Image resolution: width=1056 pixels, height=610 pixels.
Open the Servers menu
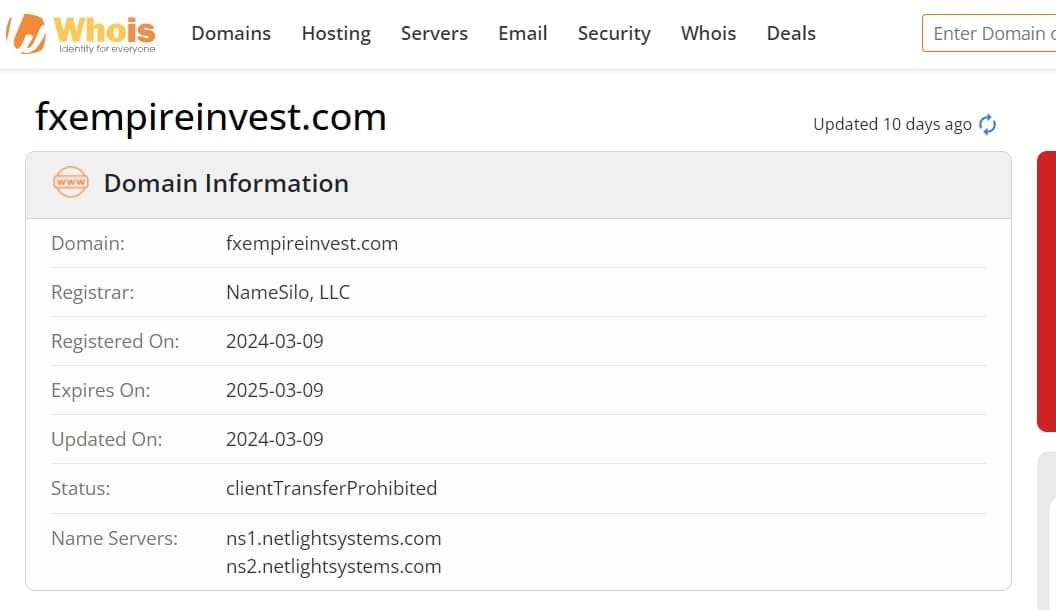pyautogui.click(x=434, y=34)
